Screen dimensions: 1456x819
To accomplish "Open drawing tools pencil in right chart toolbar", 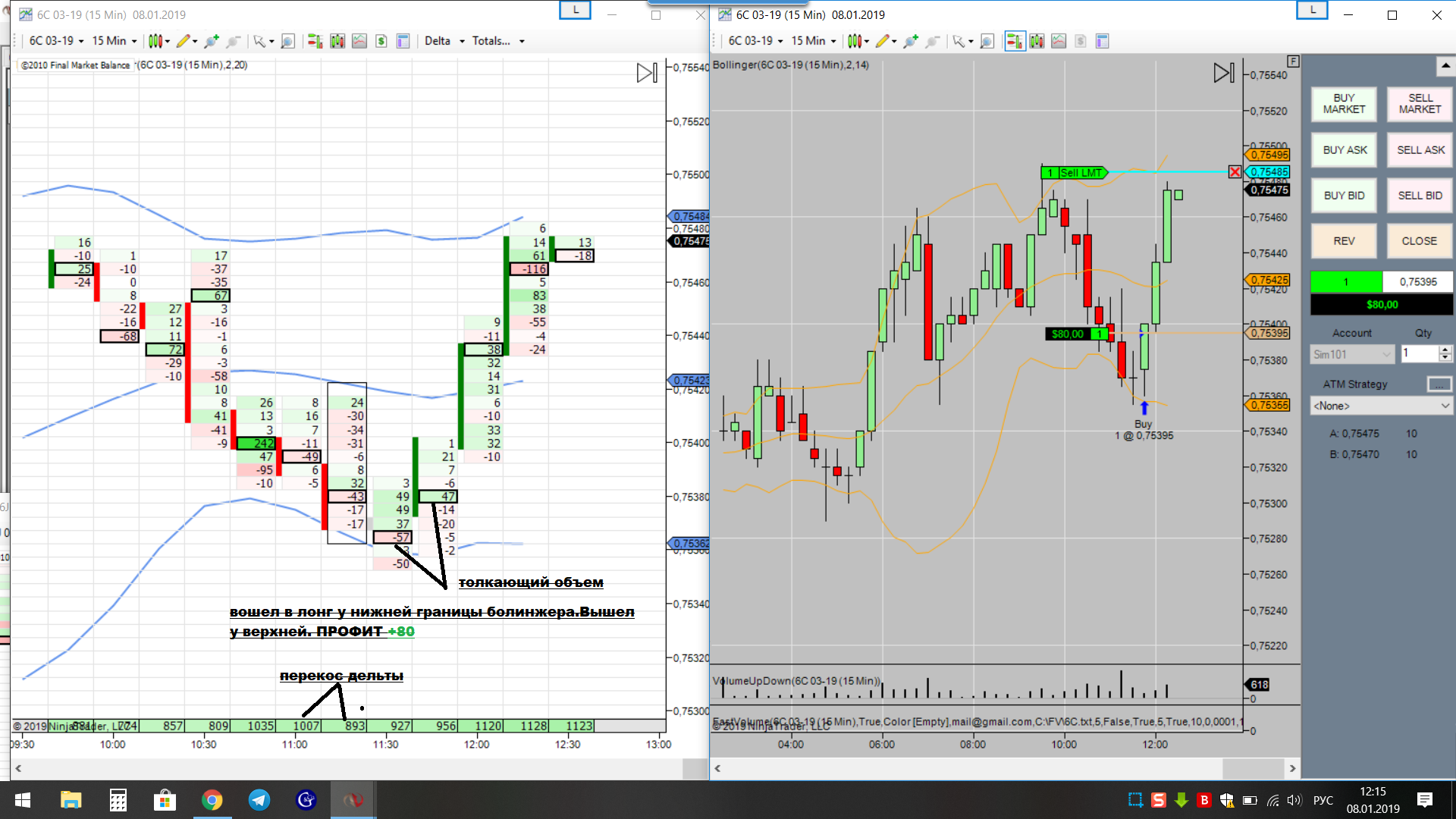I will tap(882, 41).
